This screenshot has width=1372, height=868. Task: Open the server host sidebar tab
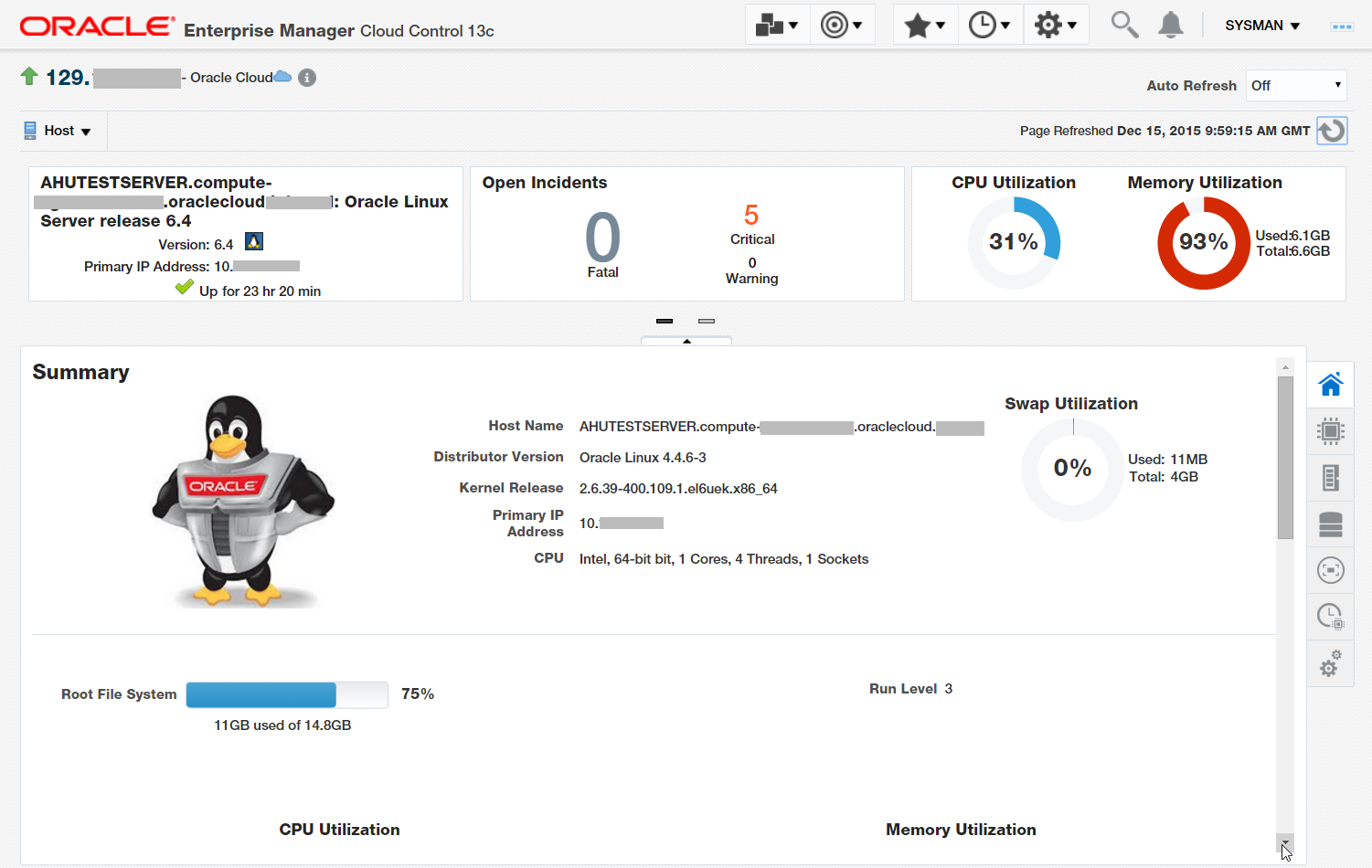tap(1331, 477)
